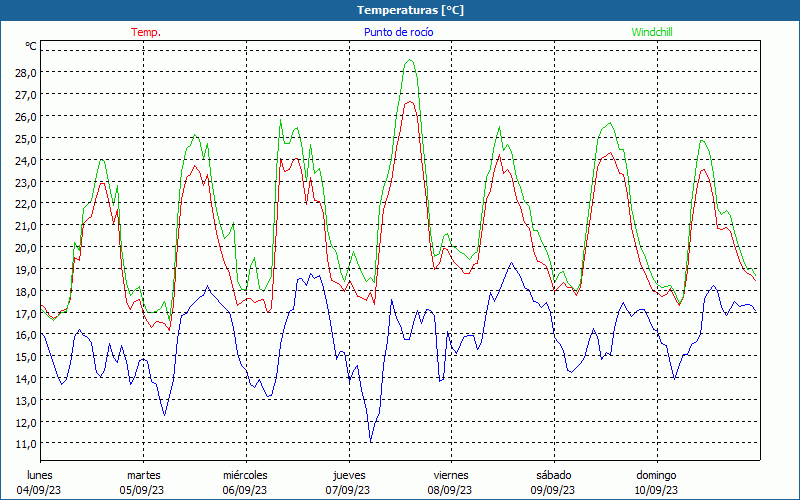This screenshot has width=800, height=500.
Task: Click the date 04/09/23
Action: pos(39,490)
